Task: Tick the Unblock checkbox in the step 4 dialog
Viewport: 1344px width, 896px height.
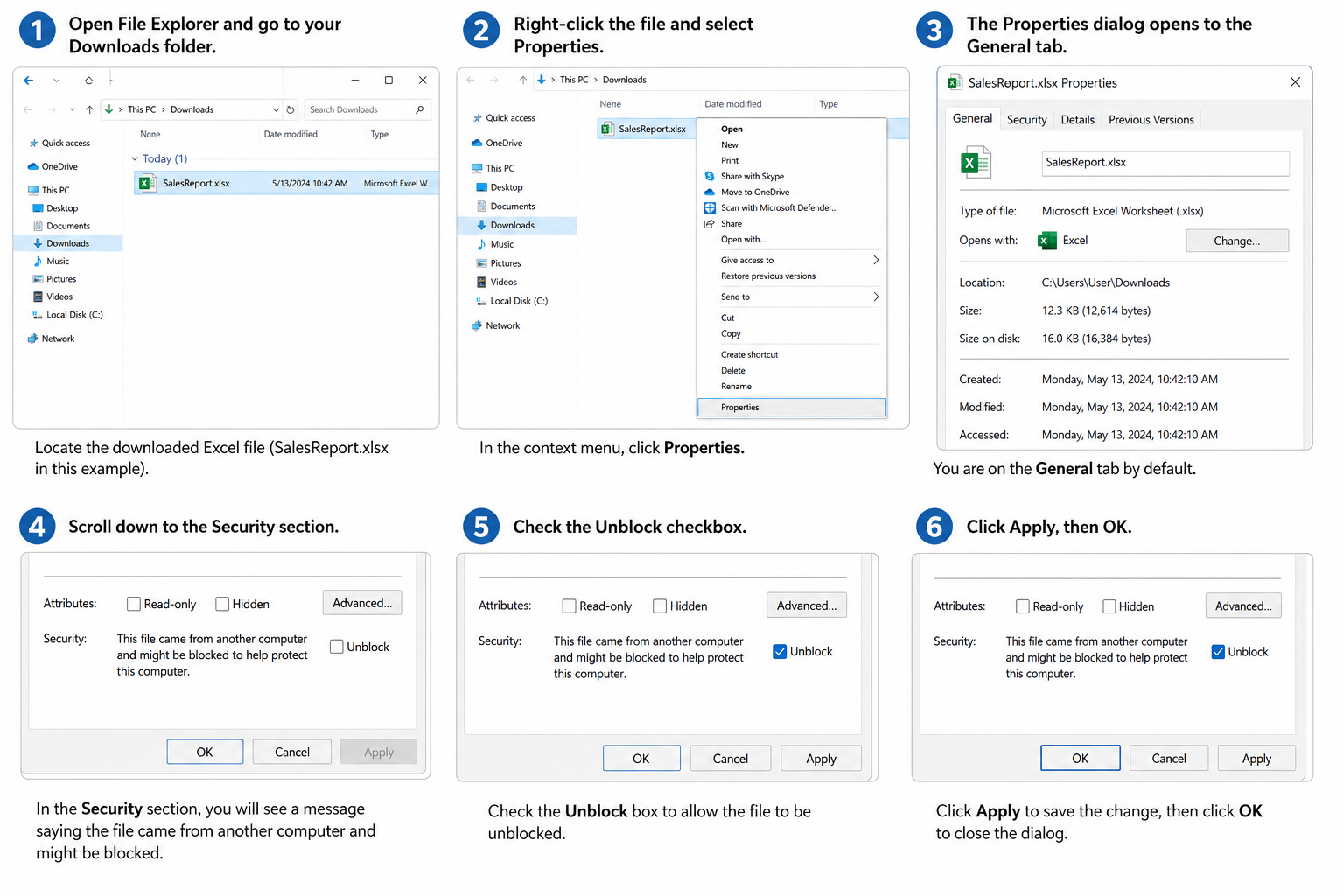Action: [336, 647]
